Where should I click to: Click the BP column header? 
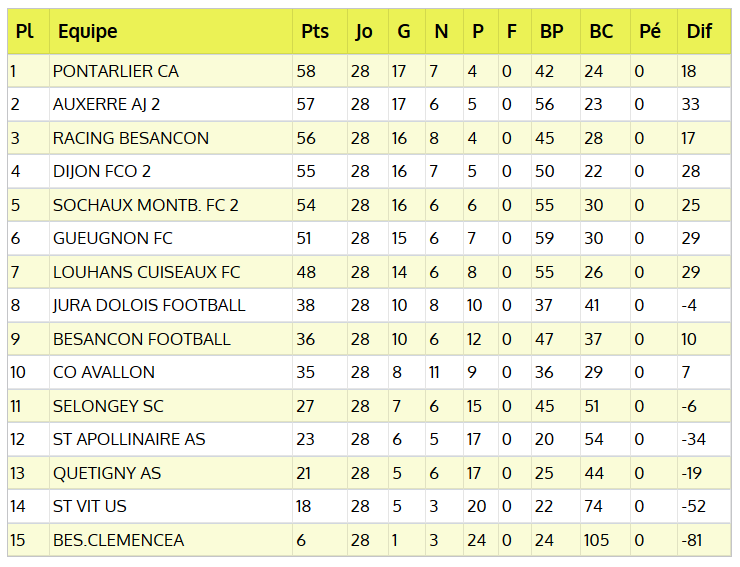[x=551, y=32]
